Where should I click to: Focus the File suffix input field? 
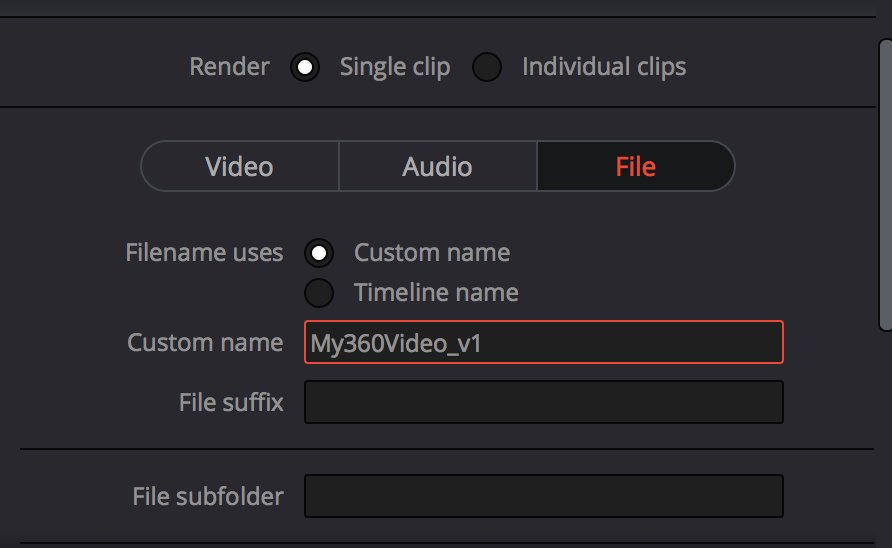[x=544, y=402]
